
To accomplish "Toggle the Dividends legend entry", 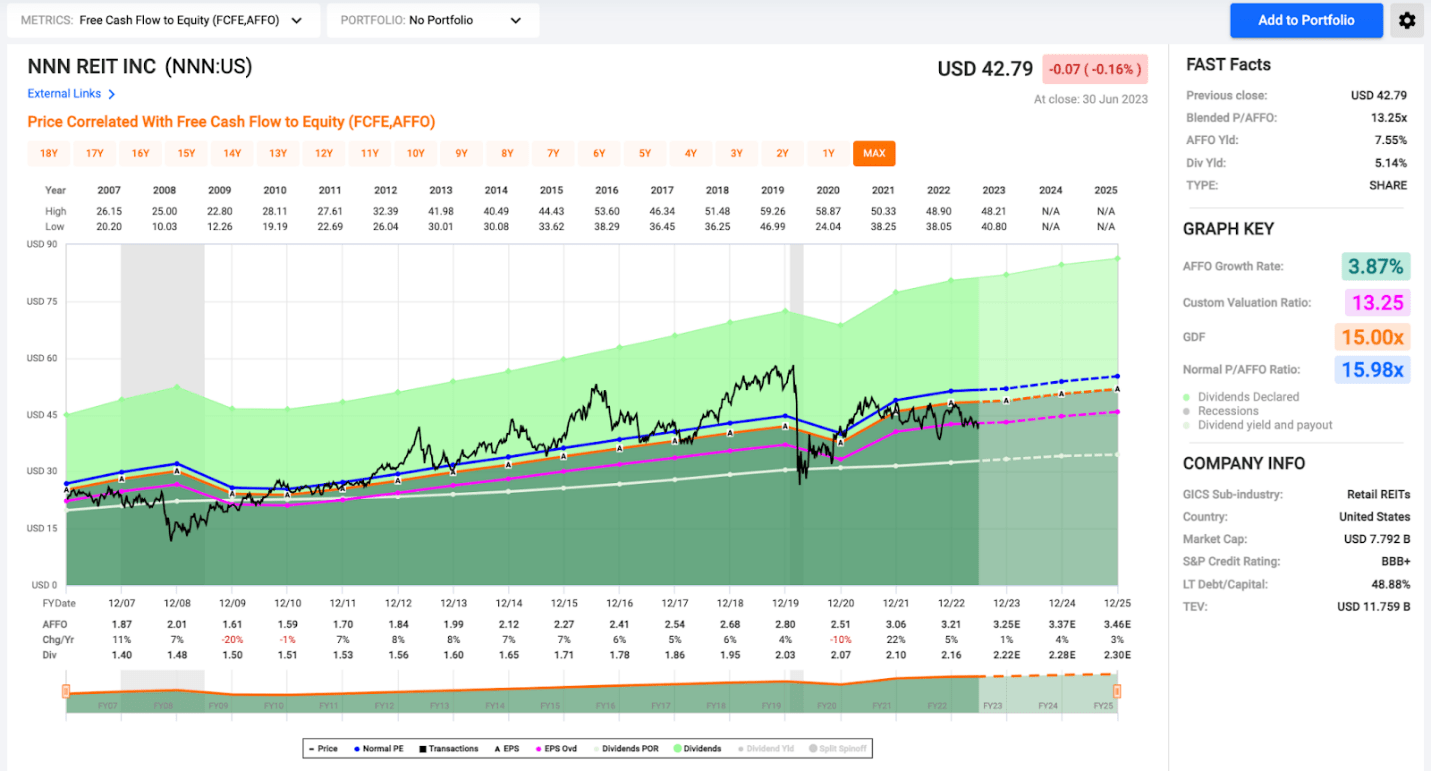I will tap(695, 748).
